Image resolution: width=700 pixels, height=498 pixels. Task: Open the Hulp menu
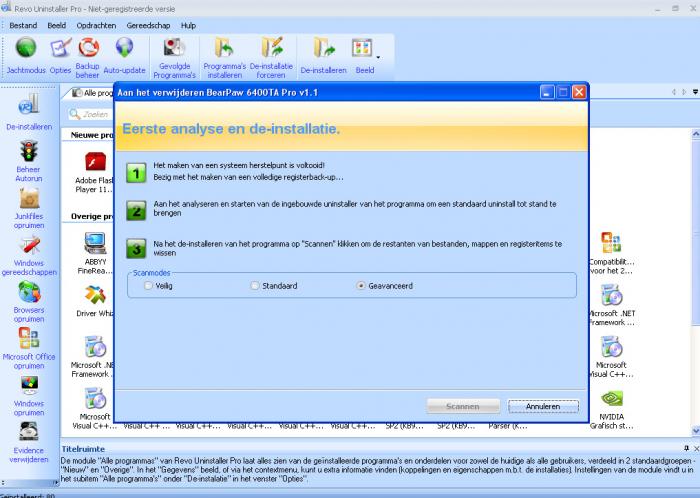(x=188, y=25)
